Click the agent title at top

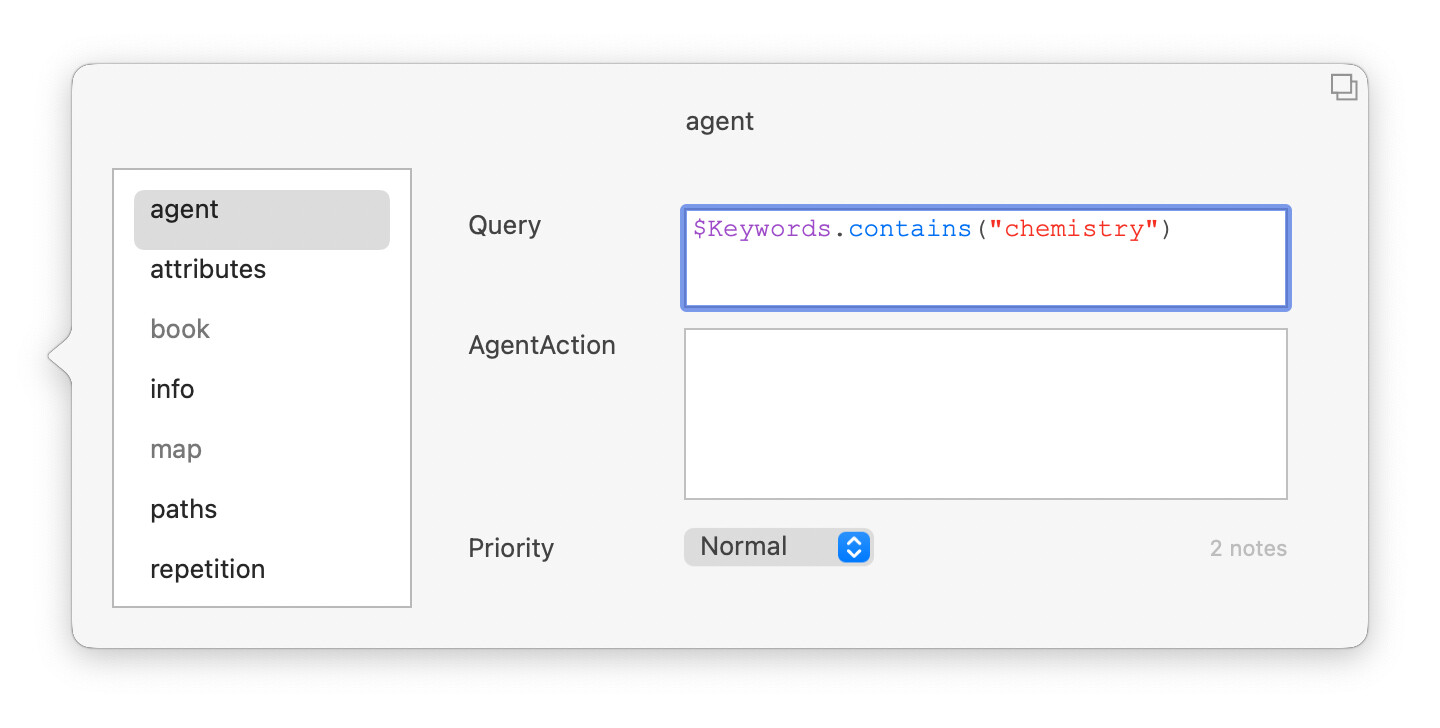tap(720, 122)
